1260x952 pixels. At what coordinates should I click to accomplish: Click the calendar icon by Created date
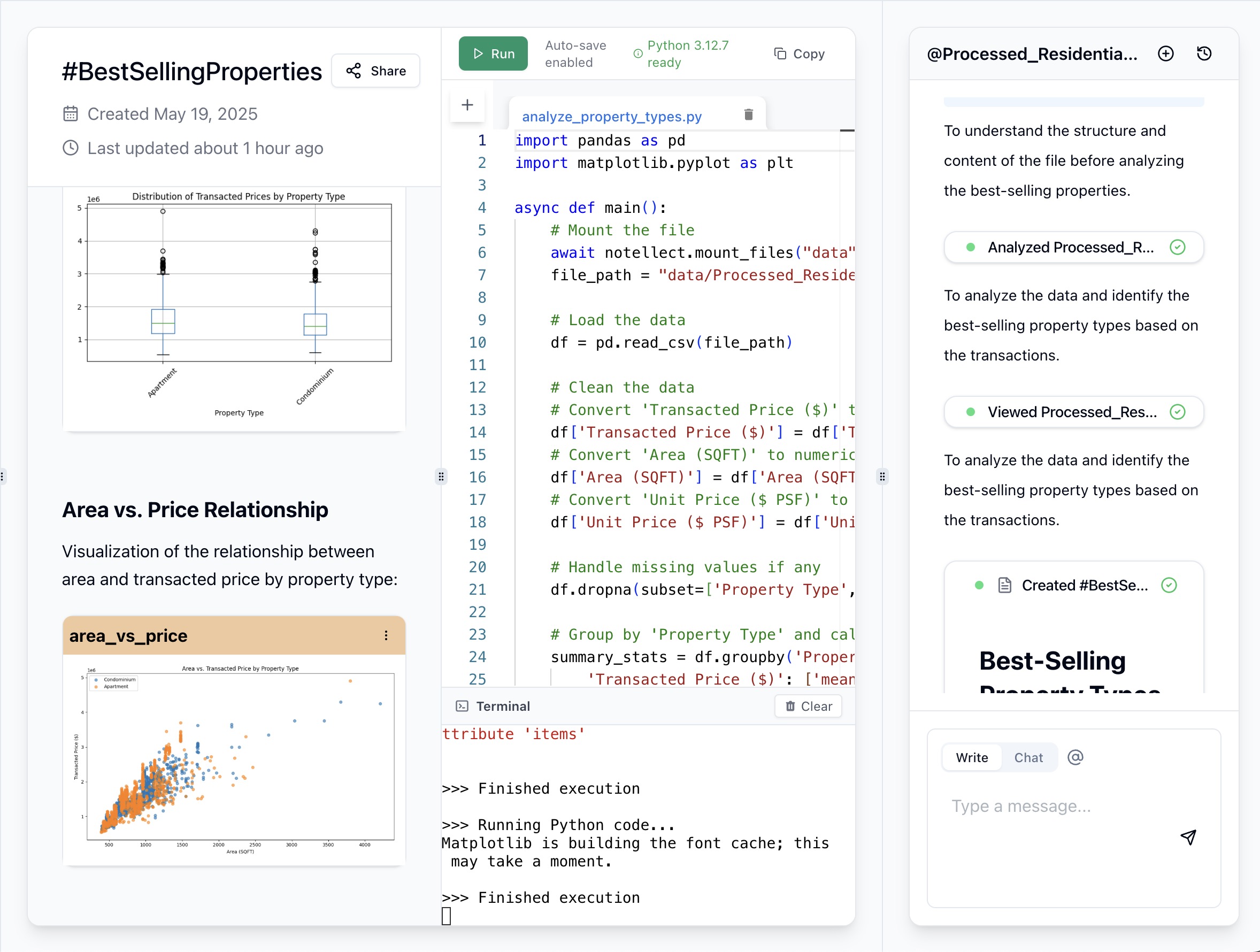click(x=70, y=113)
